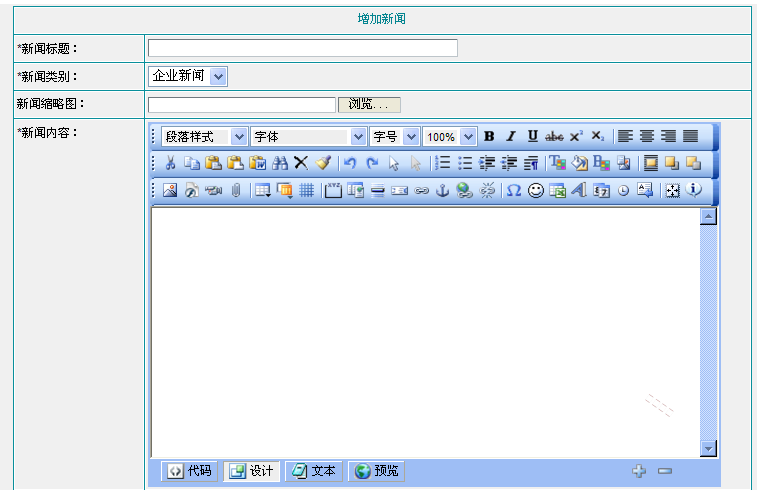This screenshot has width=757, height=490.
Task: Insert a hyperlink with chain icon
Action: tap(421, 190)
